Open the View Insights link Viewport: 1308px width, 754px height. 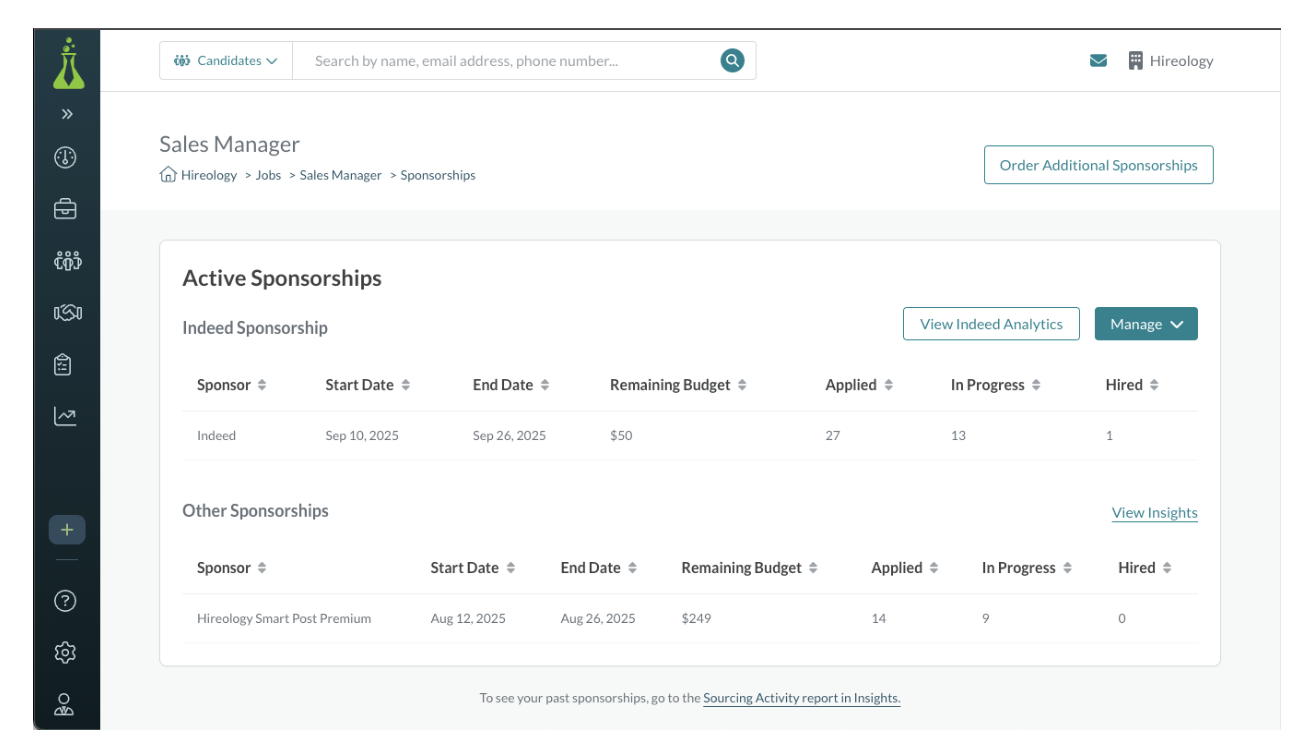[1154, 513]
